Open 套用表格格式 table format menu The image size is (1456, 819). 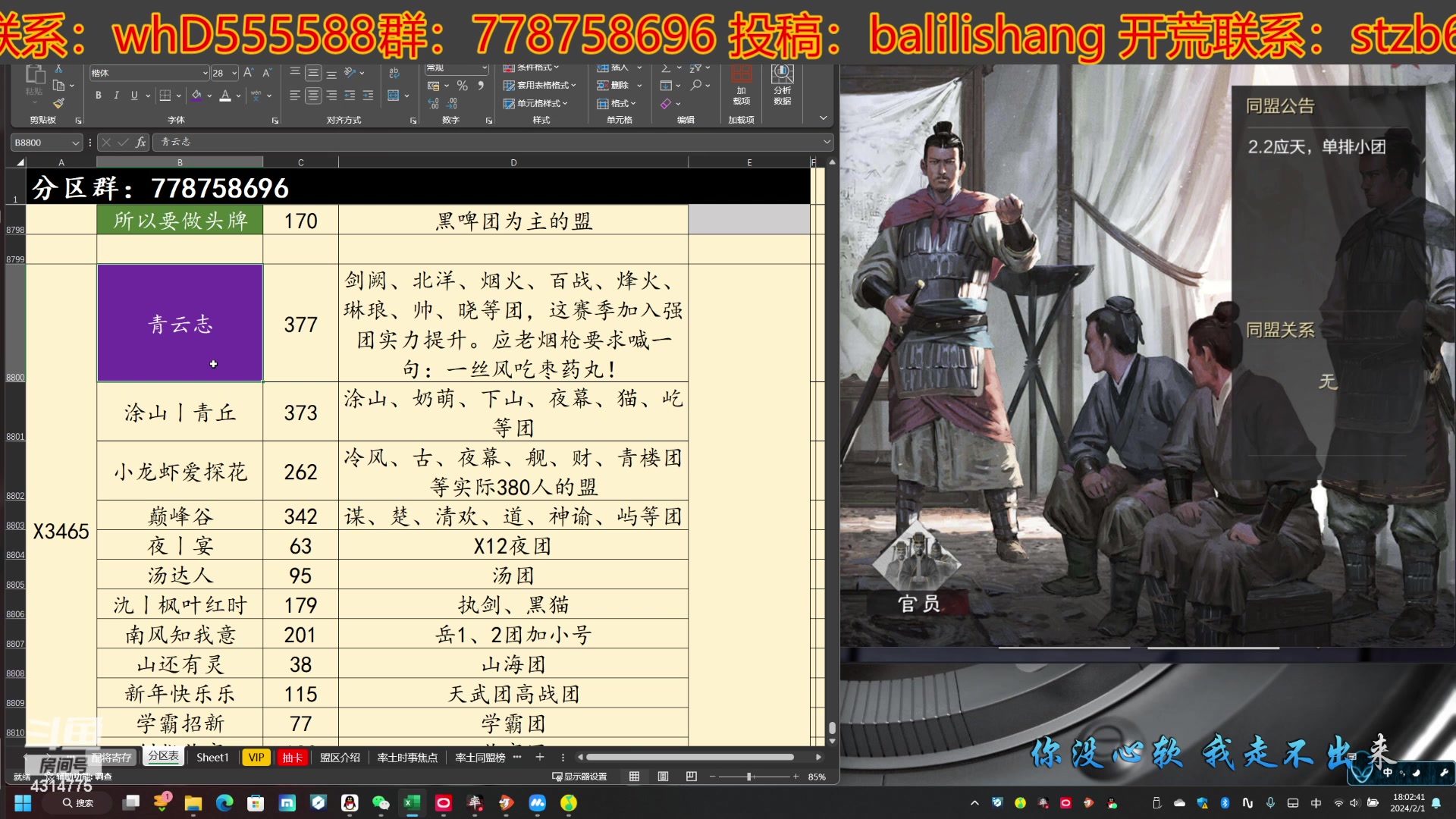(540, 86)
